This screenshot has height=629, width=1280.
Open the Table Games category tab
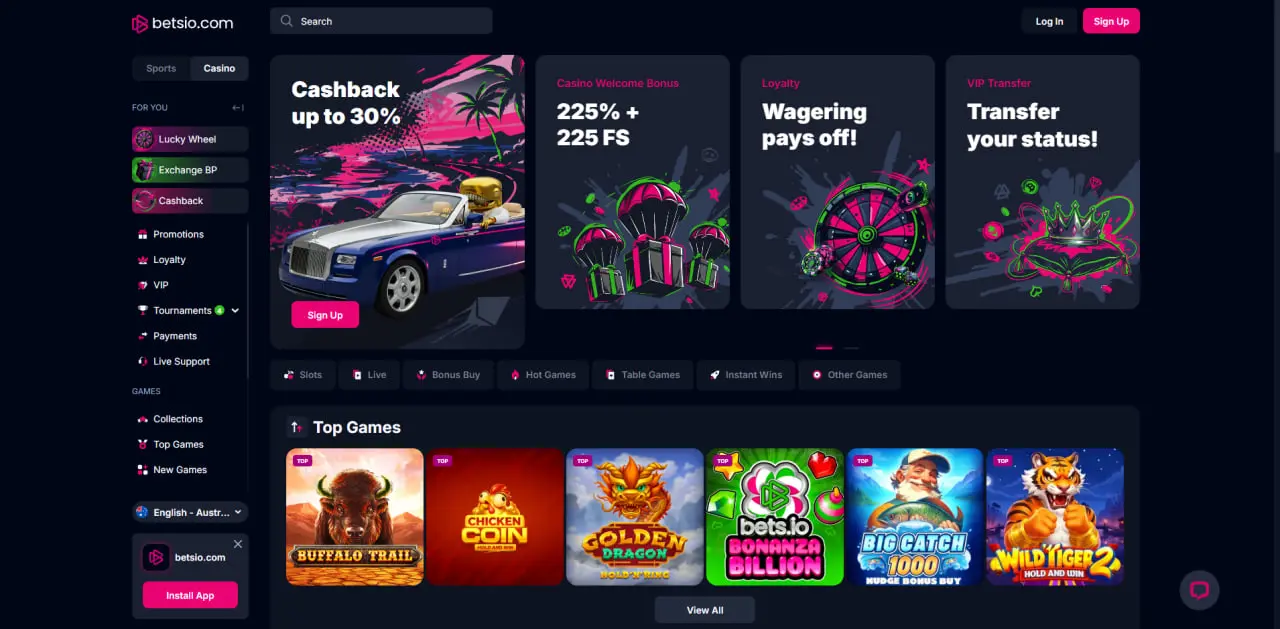pos(641,375)
